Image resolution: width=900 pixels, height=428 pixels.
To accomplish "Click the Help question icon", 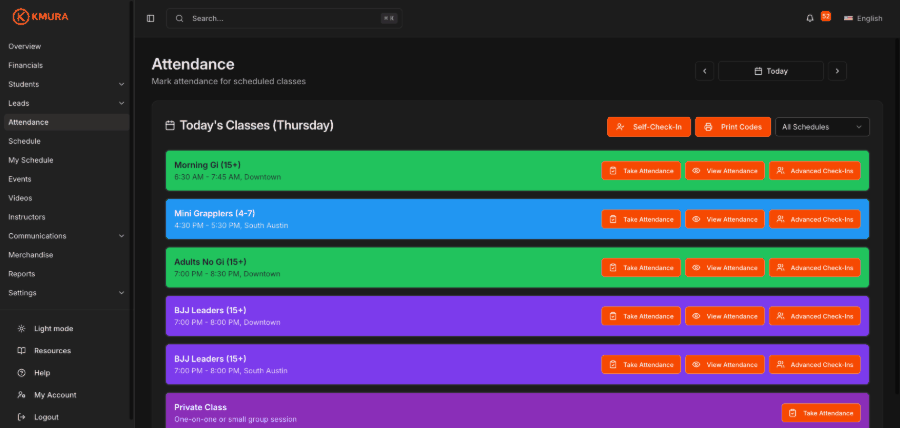I will click(x=21, y=373).
